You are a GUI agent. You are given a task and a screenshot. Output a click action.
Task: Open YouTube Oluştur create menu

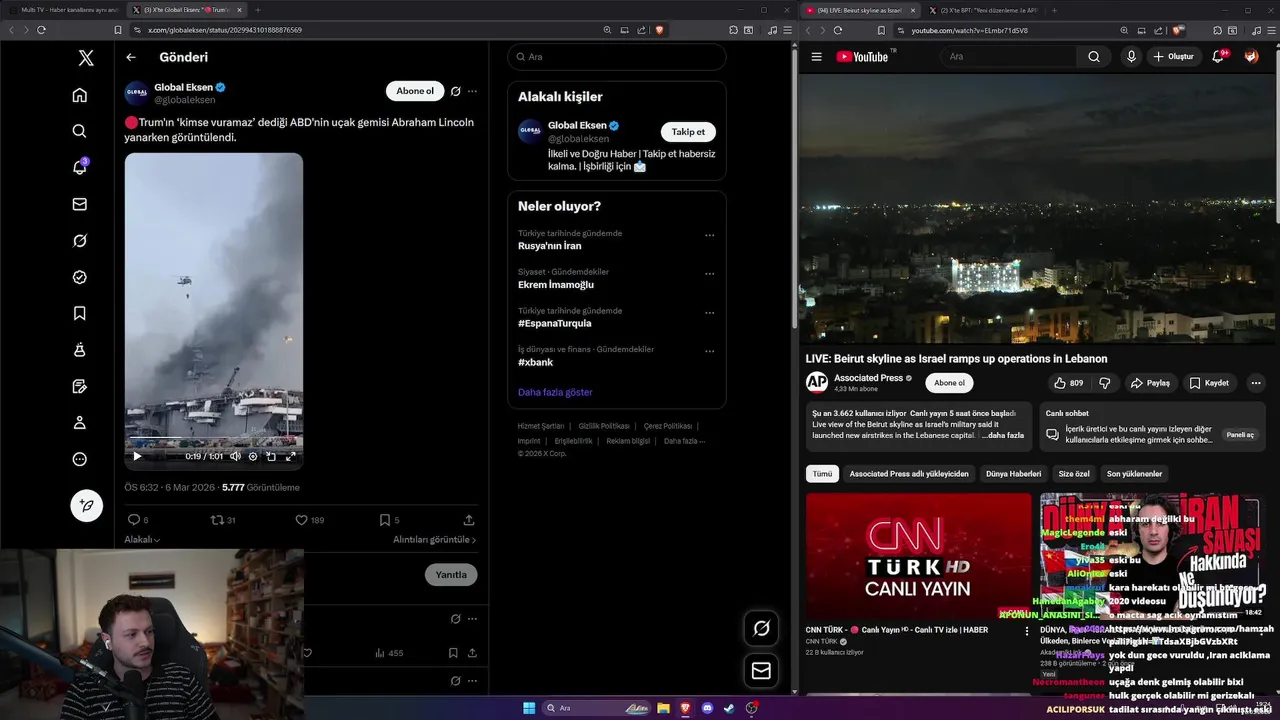[1174, 57]
